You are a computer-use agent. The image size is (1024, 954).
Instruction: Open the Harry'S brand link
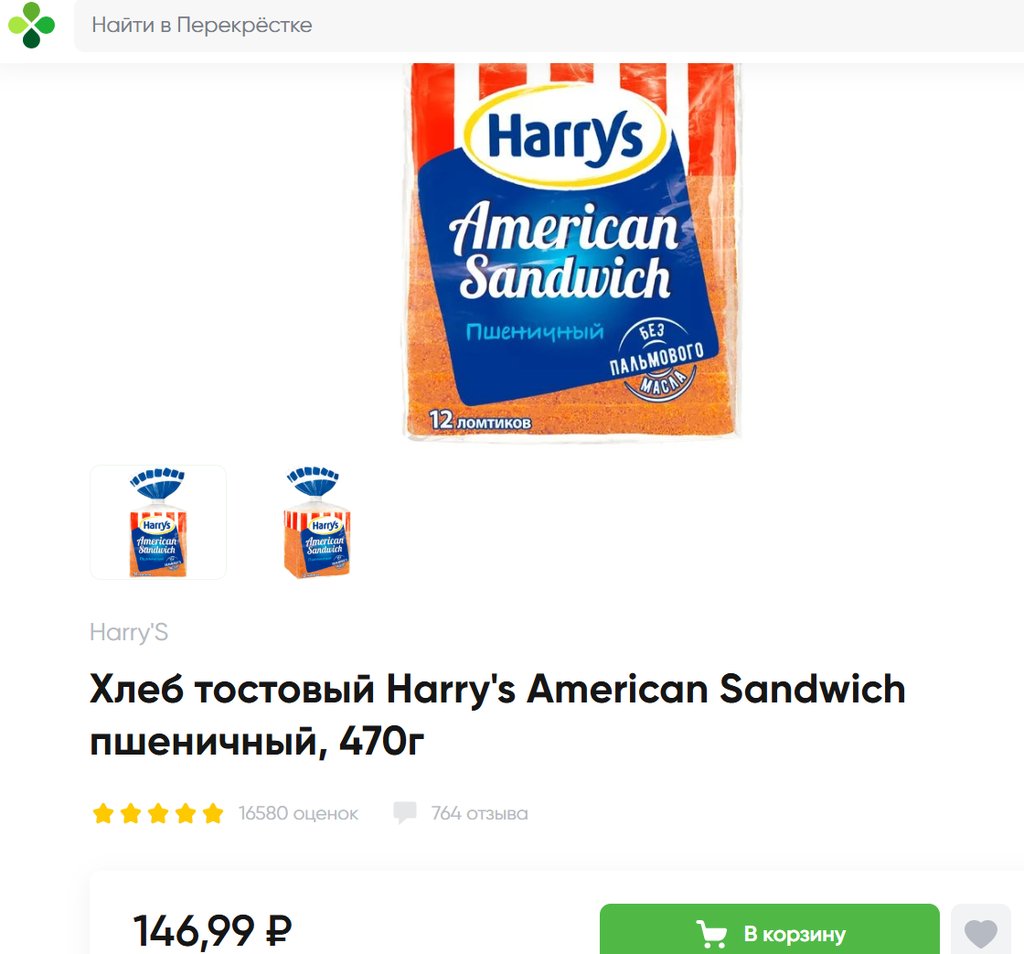(129, 632)
